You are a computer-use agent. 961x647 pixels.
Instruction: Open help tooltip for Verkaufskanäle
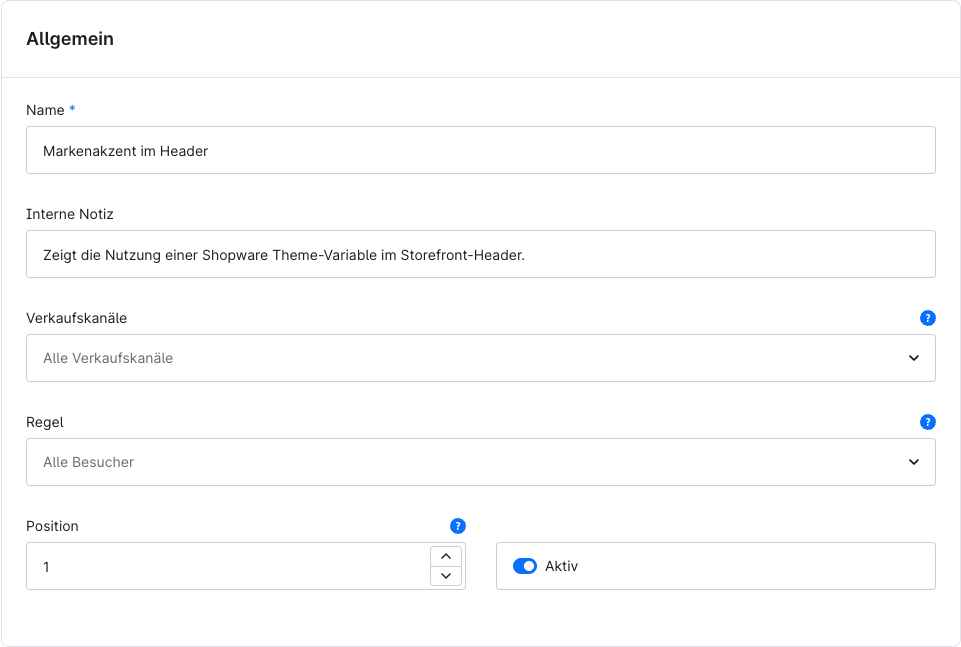[927, 318]
